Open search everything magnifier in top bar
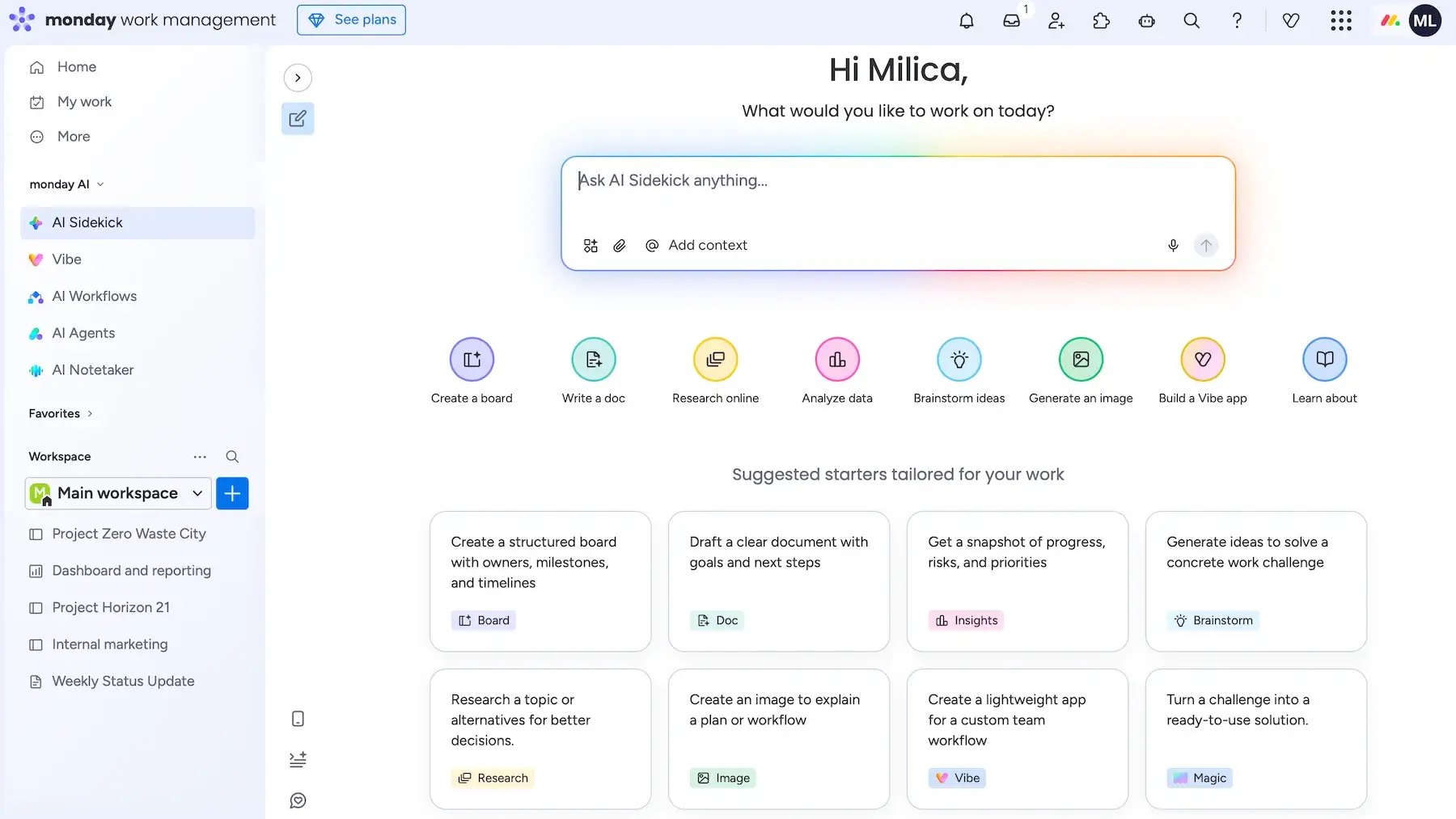Image resolution: width=1456 pixels, height=819 pixels. (1191, 21)
